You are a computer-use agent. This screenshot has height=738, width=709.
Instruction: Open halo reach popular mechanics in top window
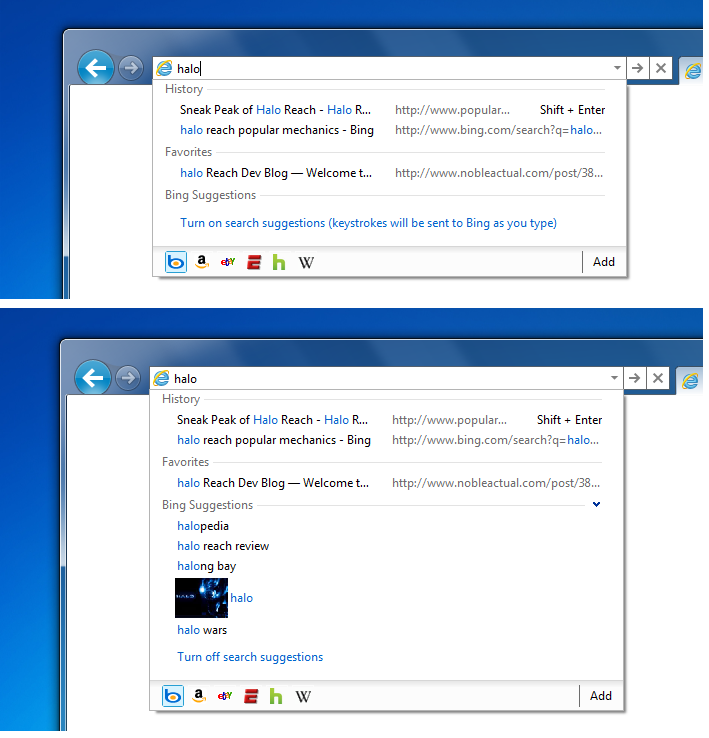pyautogui.click(x=277, y=130)
